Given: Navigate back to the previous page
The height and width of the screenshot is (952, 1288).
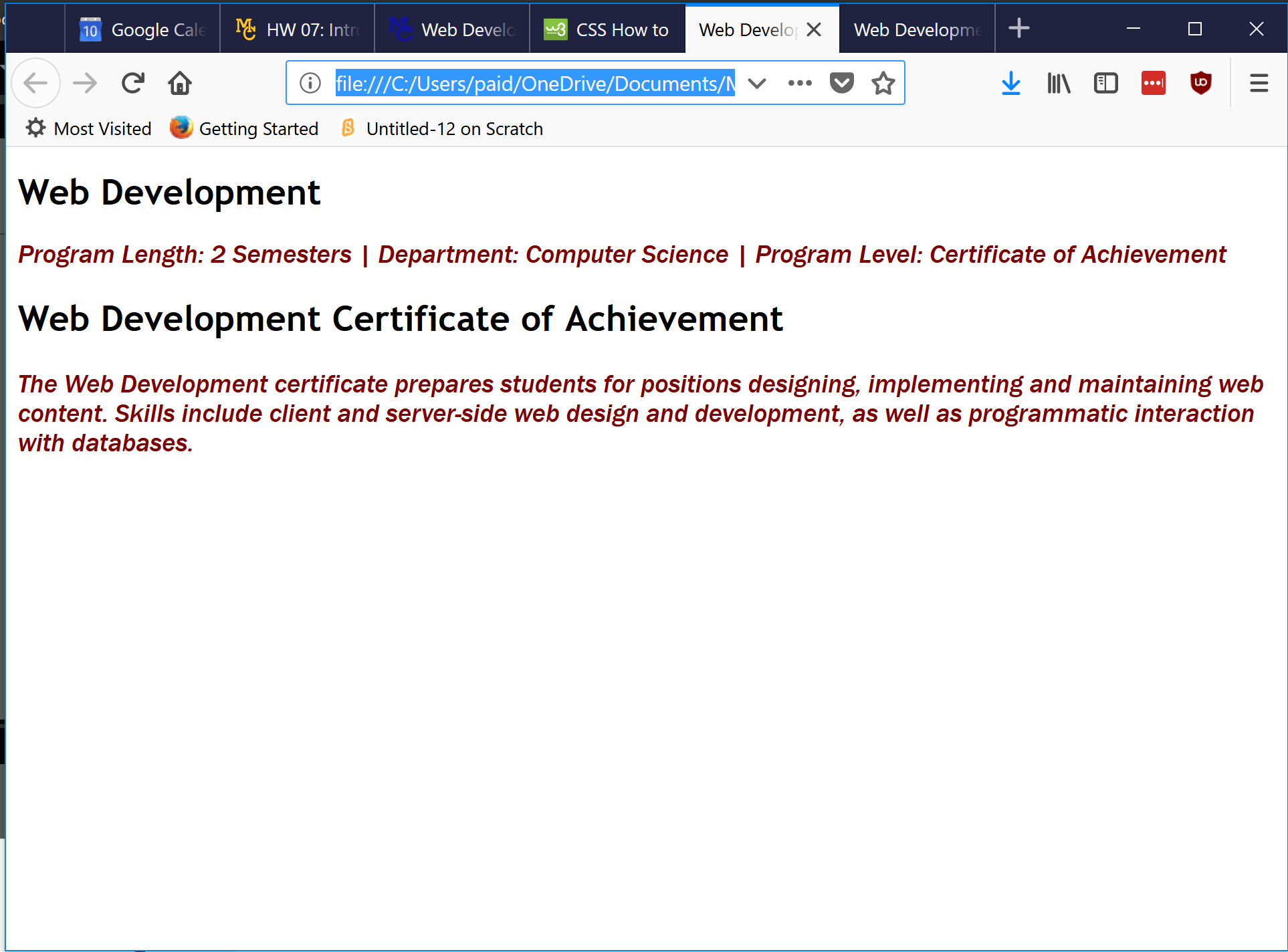Looking at the screenshot, I should pos(35,83).
